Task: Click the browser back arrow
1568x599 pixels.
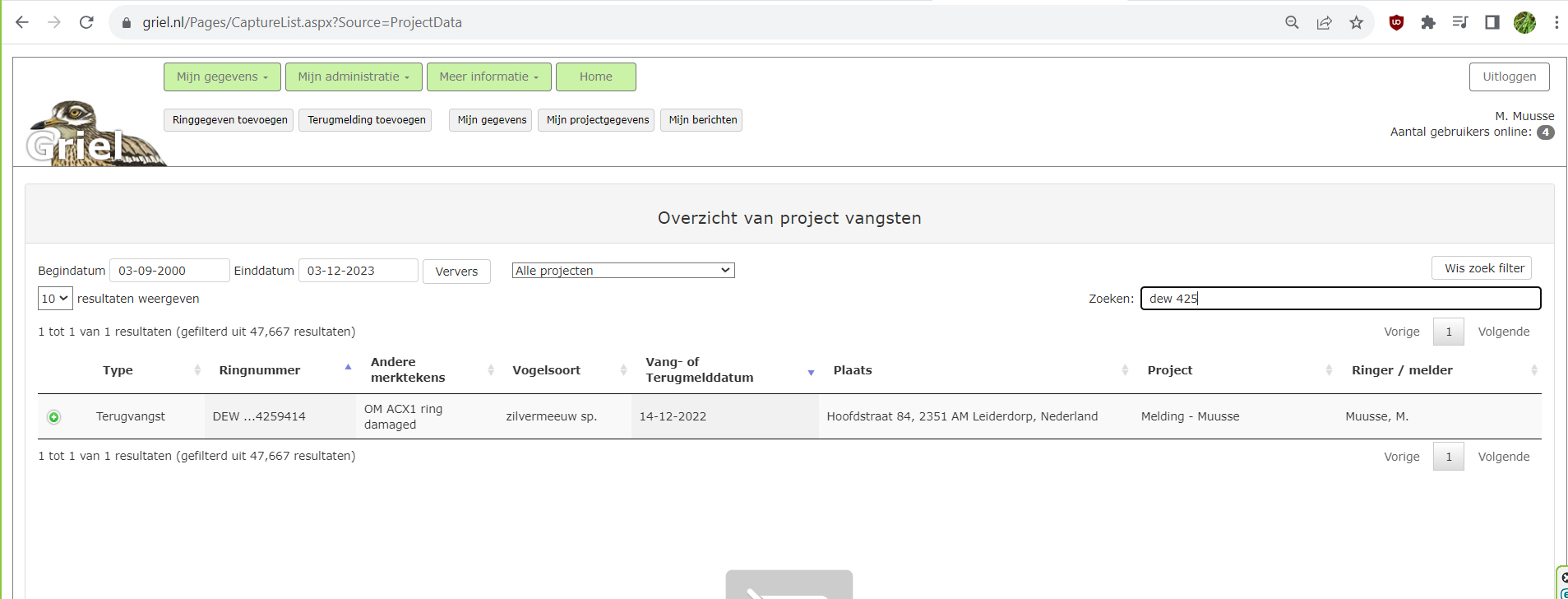Action: tap(22, 22)
